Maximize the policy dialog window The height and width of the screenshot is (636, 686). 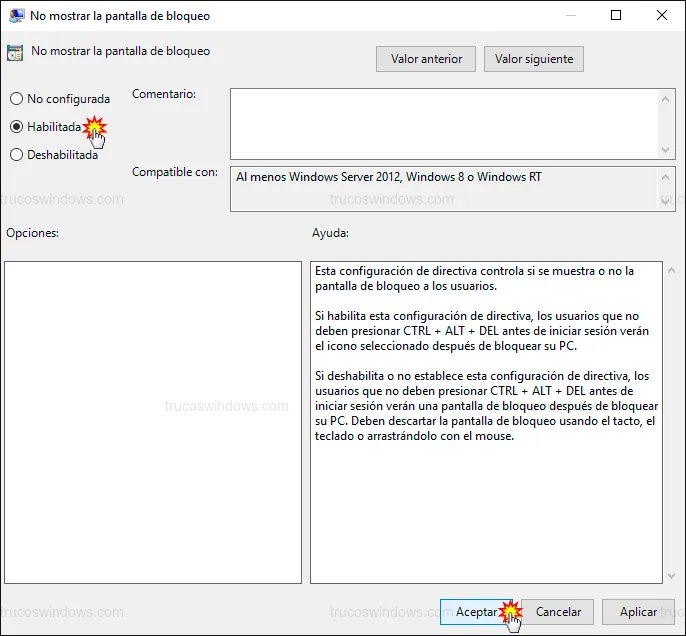(616, 16)
